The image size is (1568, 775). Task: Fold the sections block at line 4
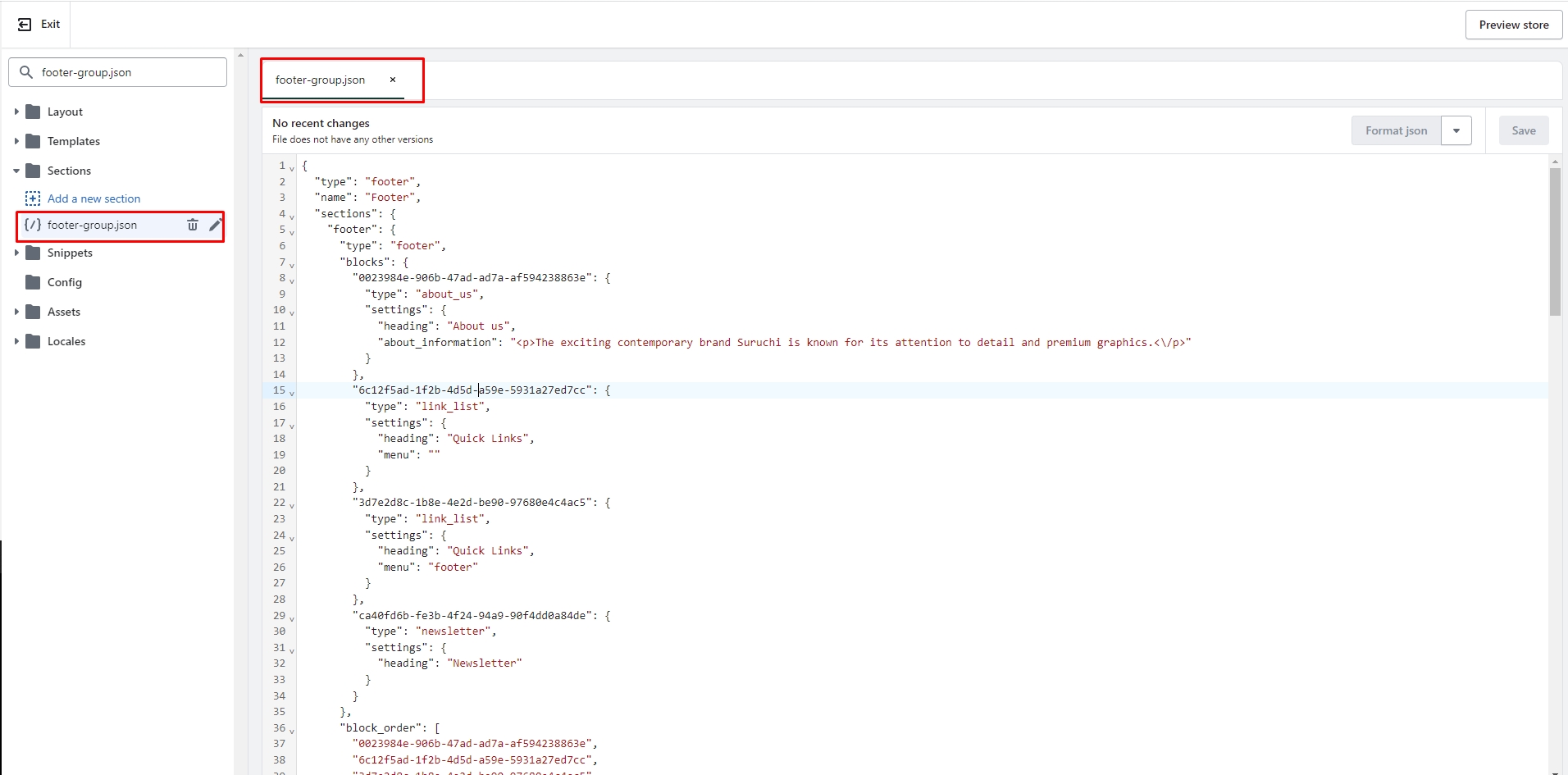[x=292, y=217]
